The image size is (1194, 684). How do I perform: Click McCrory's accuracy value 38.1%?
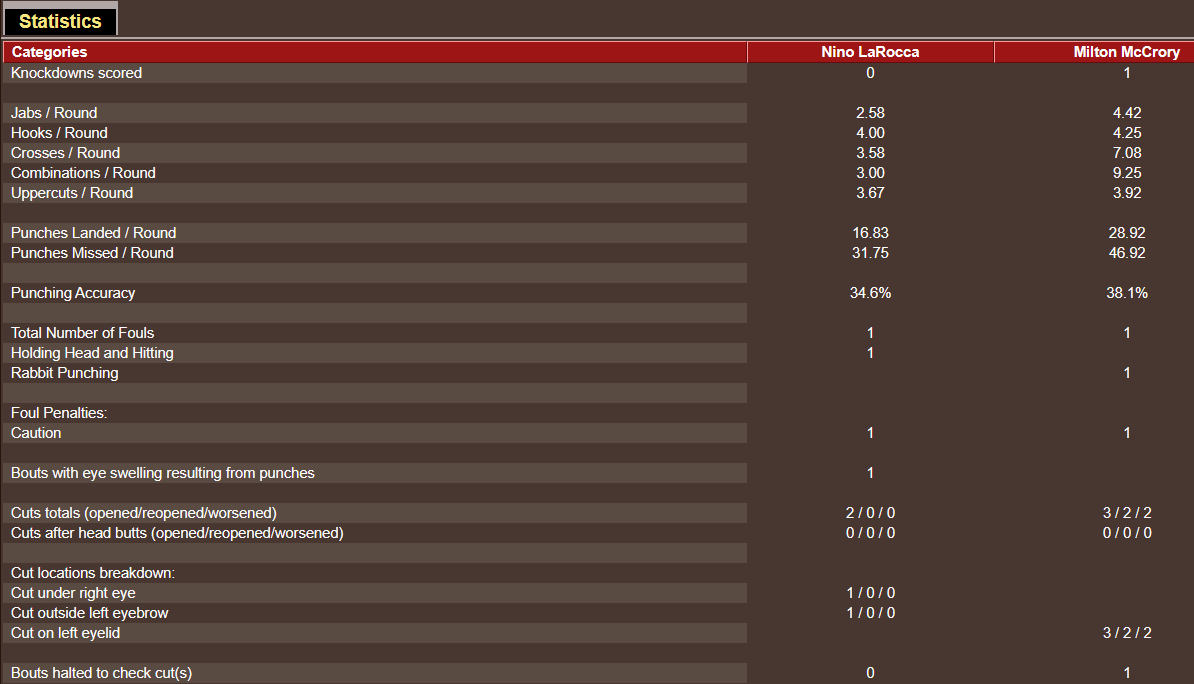(1127, 293)
